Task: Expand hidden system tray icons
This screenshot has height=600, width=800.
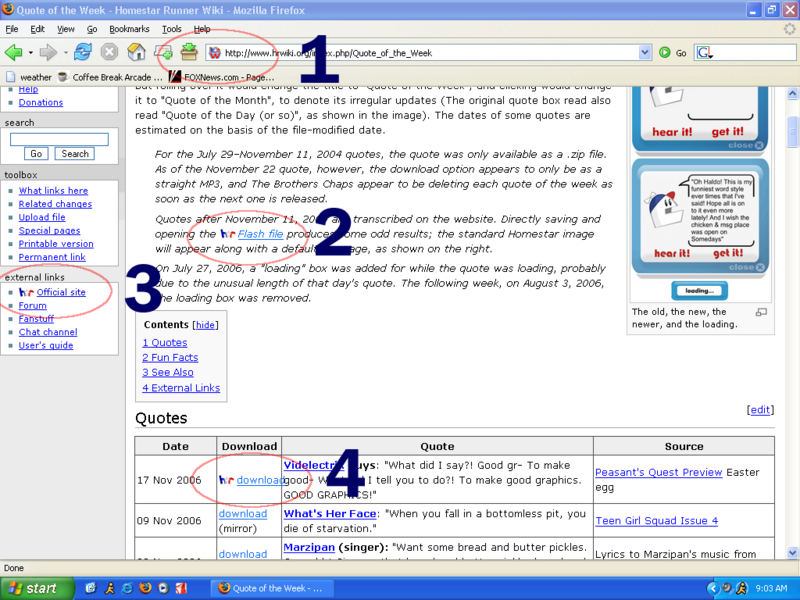Action: click(713, 588)
